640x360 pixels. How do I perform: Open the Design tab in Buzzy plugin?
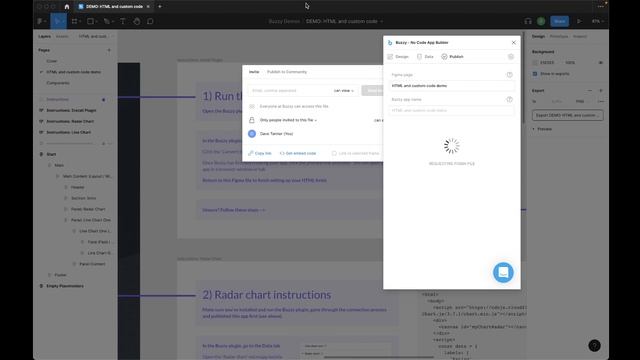coord(398,57)
